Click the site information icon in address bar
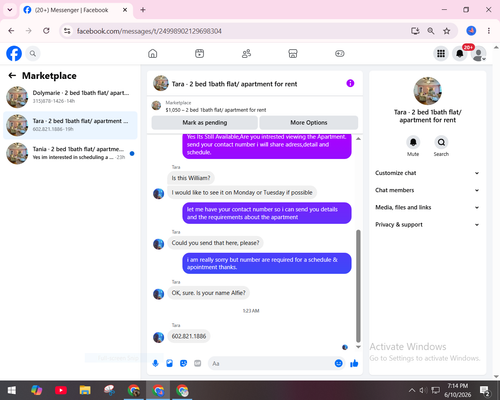 [x=67, y=31]
